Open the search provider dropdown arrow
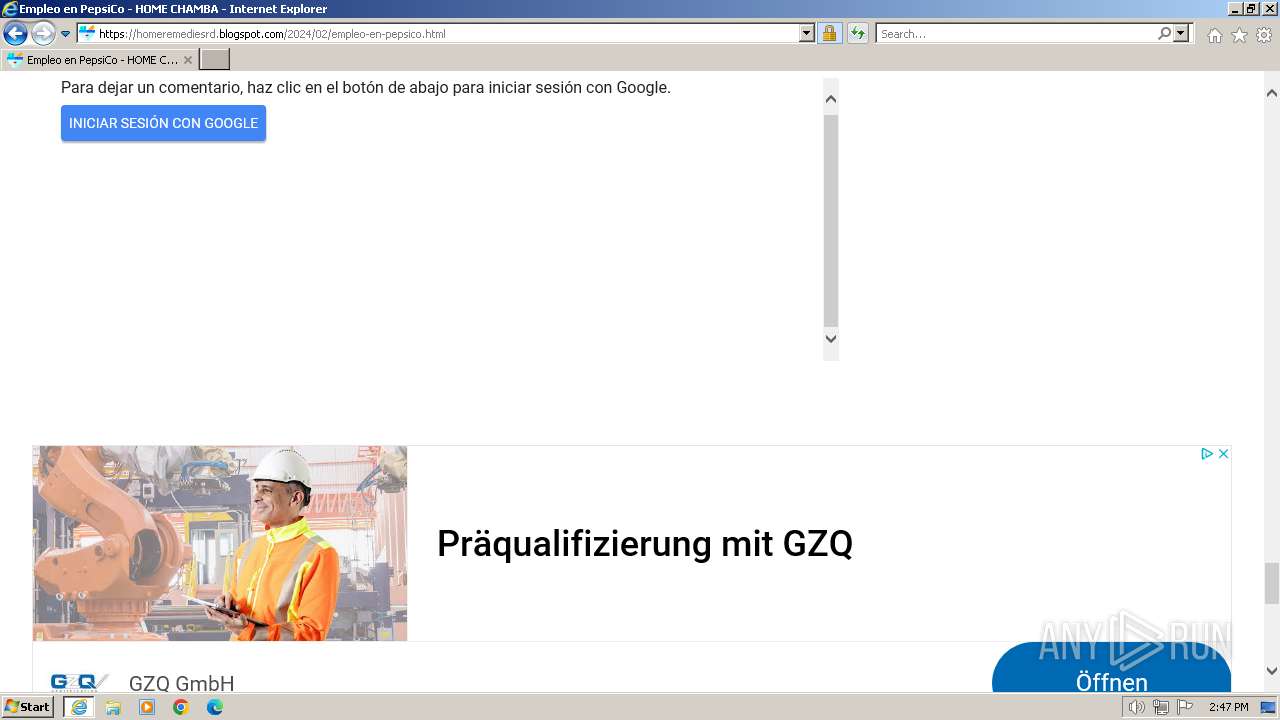The width and height of the screenshot is (1280, 720). click(1181, 34)
